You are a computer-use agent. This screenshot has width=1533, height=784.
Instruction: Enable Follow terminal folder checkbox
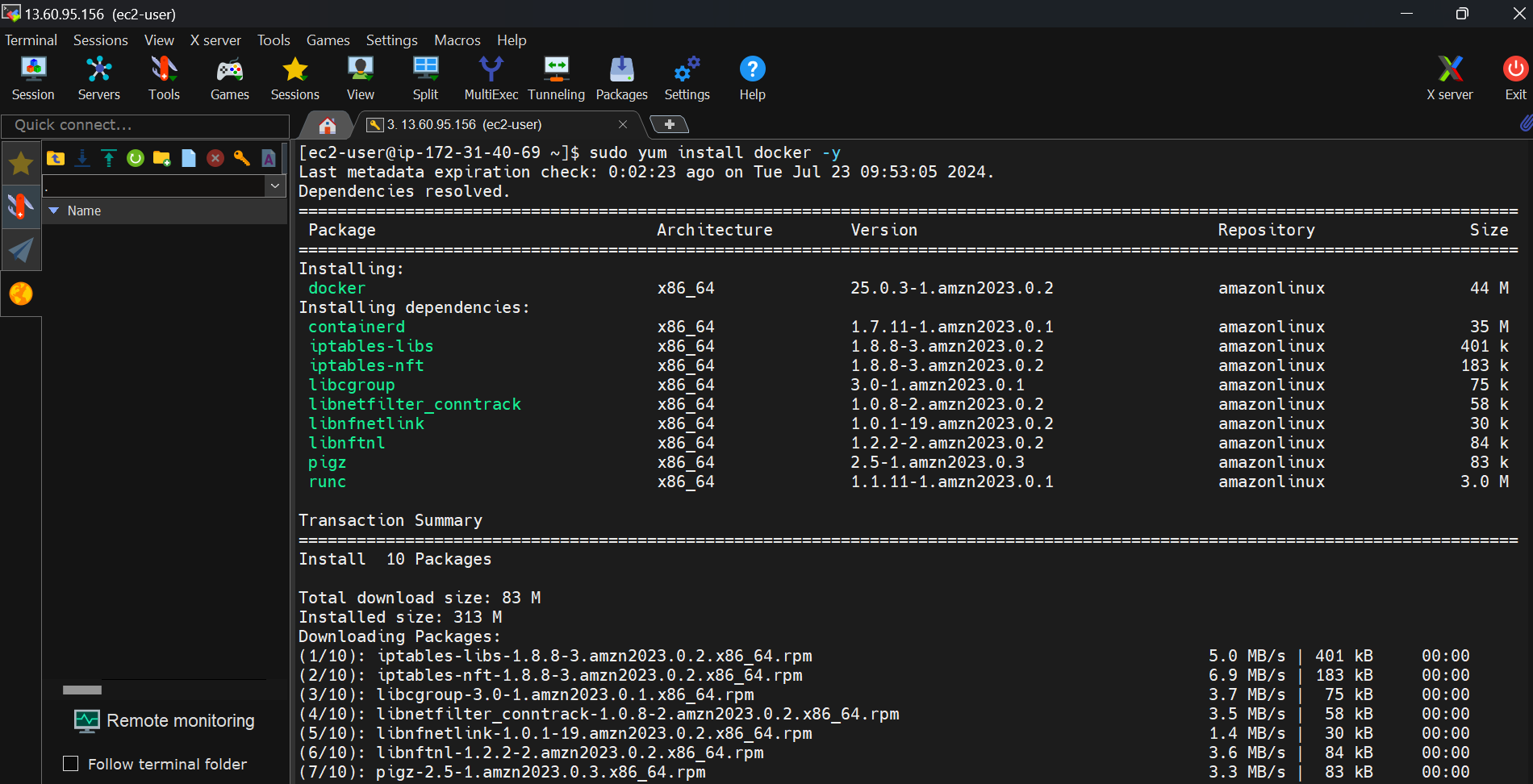tap(71, 763)
